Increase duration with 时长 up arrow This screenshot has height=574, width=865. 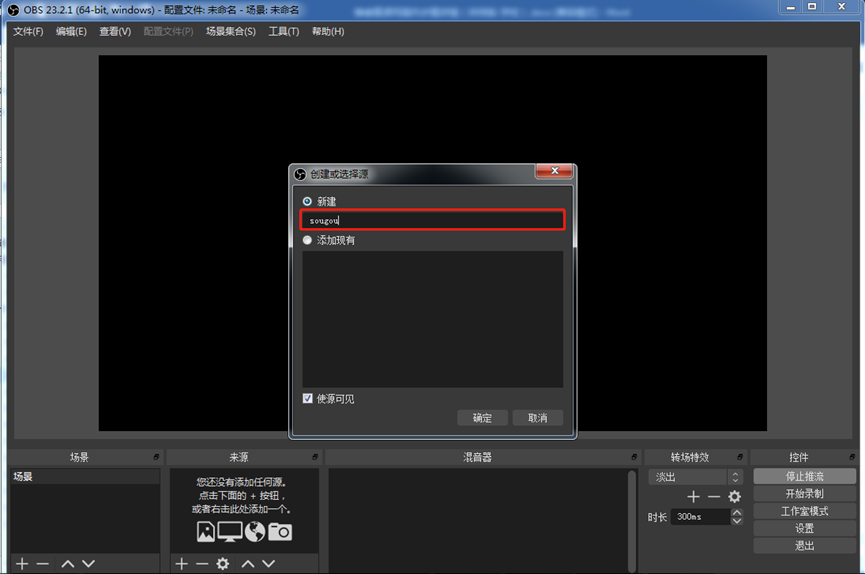pos(736,513)
